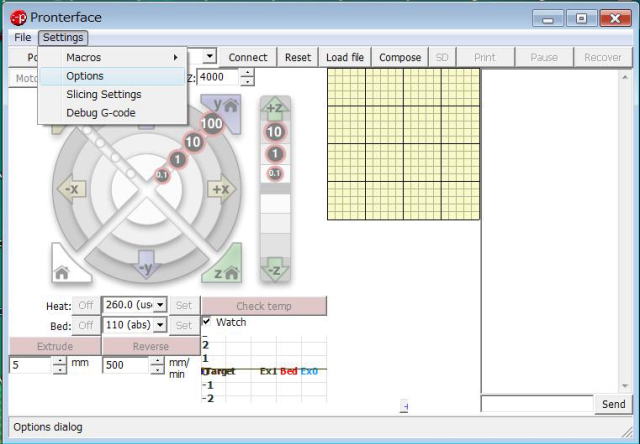The width and height of the screenshot is (640, 444).
Task: Decrease the extrude length stepper
Action: click(60, 369)
